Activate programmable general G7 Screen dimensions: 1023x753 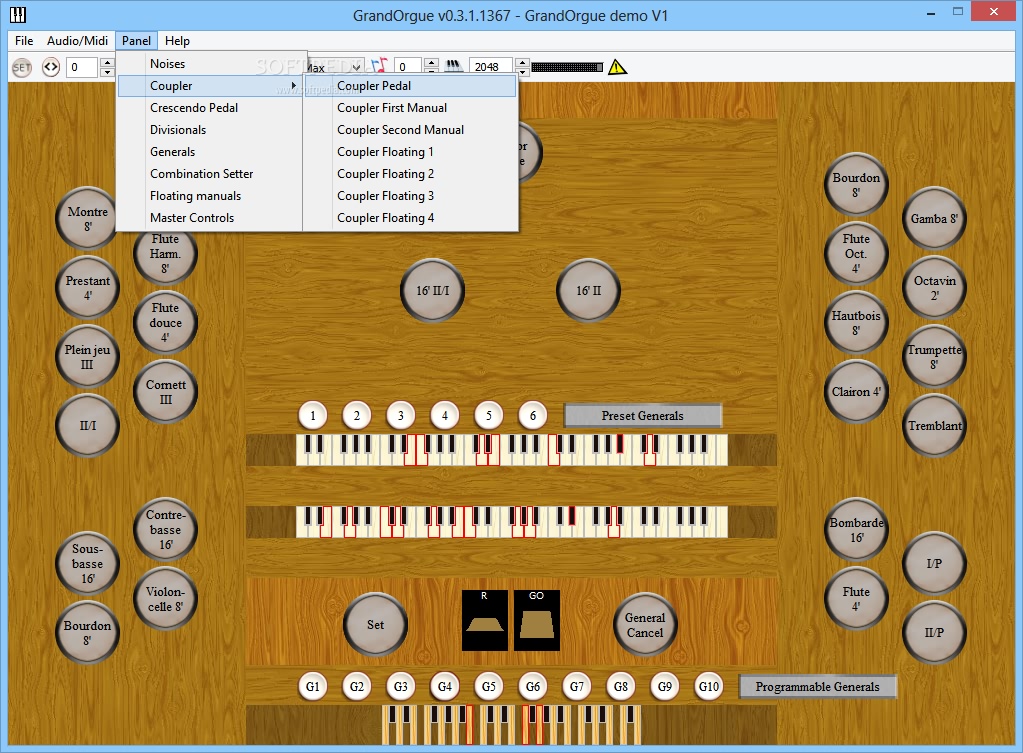577,686
